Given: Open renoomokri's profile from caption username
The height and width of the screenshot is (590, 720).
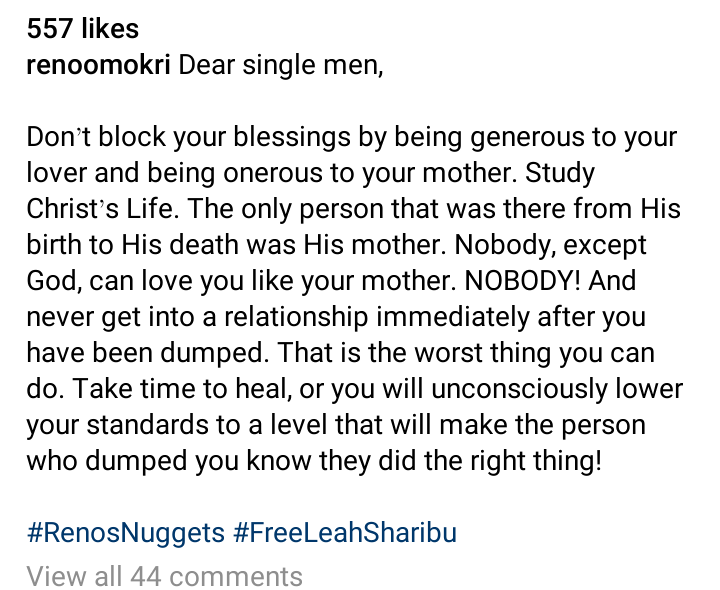Looking at the screenshot, I should [x=98, y=64].
